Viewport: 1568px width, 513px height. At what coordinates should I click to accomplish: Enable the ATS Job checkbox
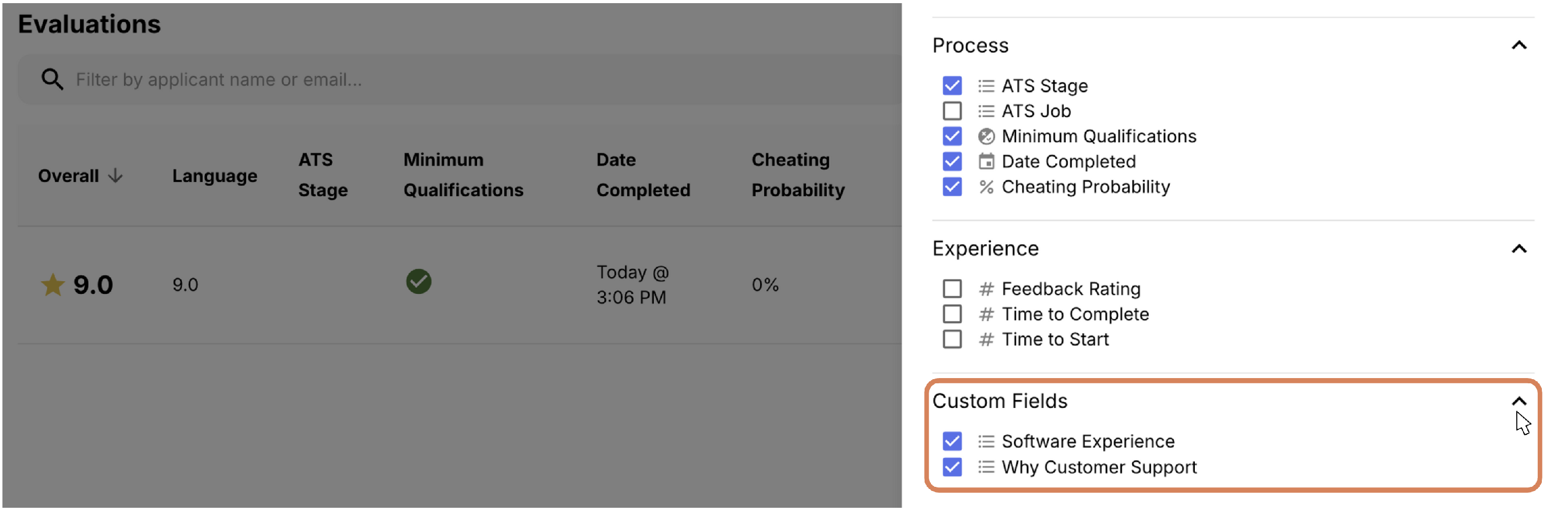click(x=952, y=111)
